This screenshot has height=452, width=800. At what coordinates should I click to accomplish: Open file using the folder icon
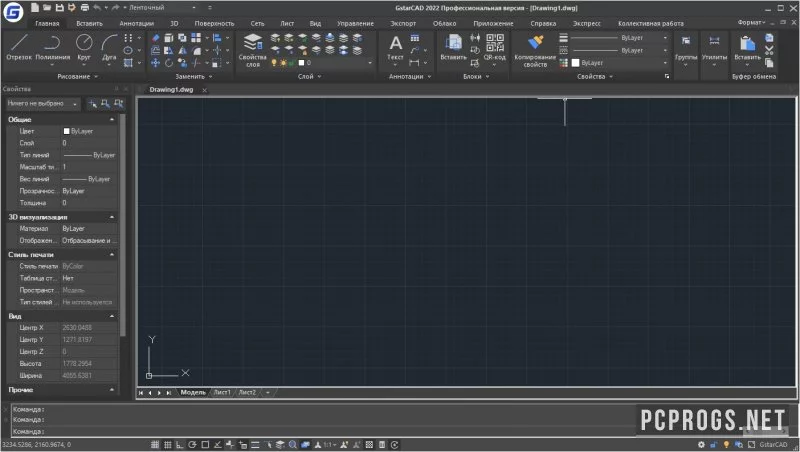tap(47, 8)
